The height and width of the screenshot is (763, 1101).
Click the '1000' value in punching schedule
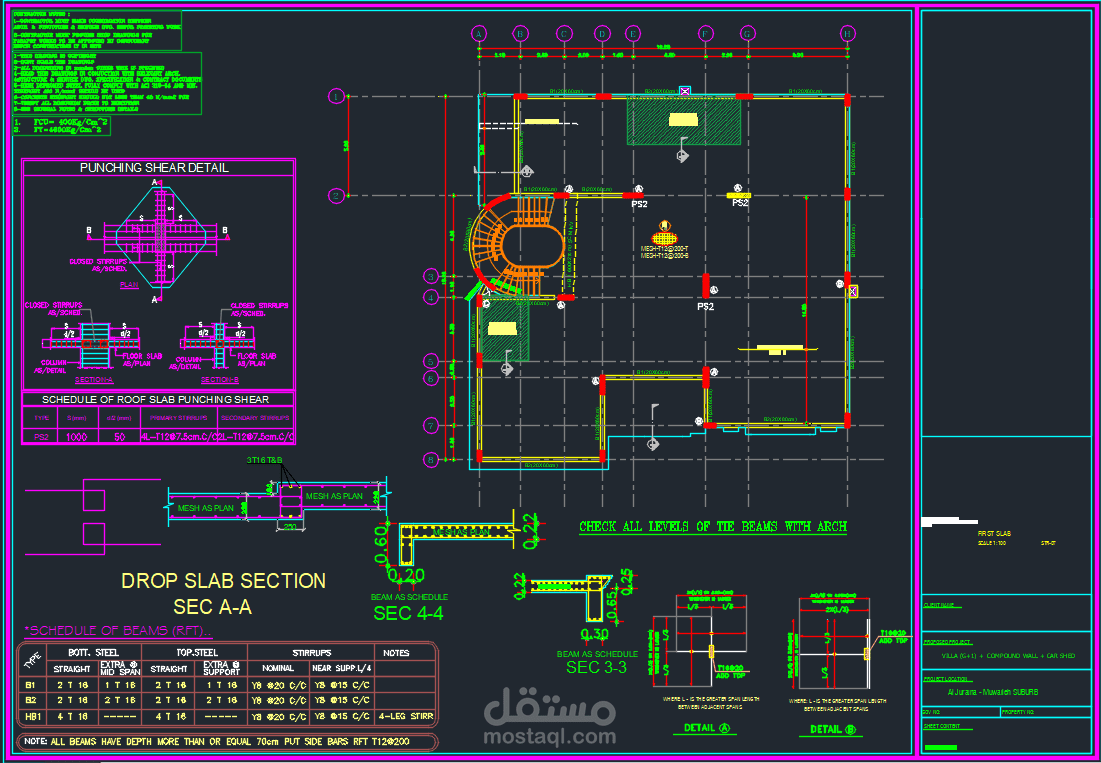coord(77,437)
